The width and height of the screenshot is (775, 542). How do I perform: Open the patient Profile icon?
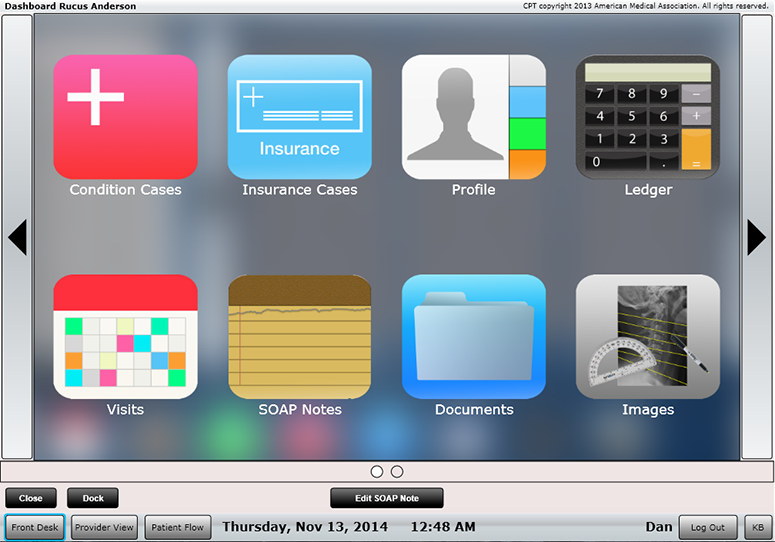coord(474,117)
